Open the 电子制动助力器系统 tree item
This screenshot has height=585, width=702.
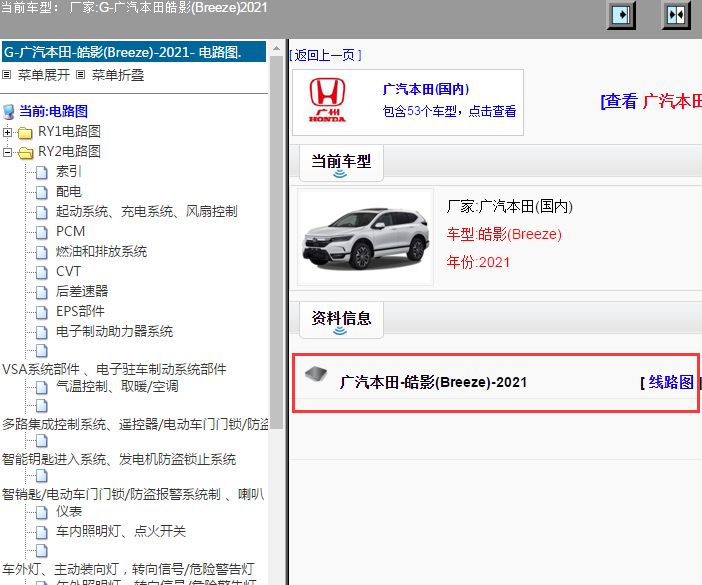coord(114,331)
